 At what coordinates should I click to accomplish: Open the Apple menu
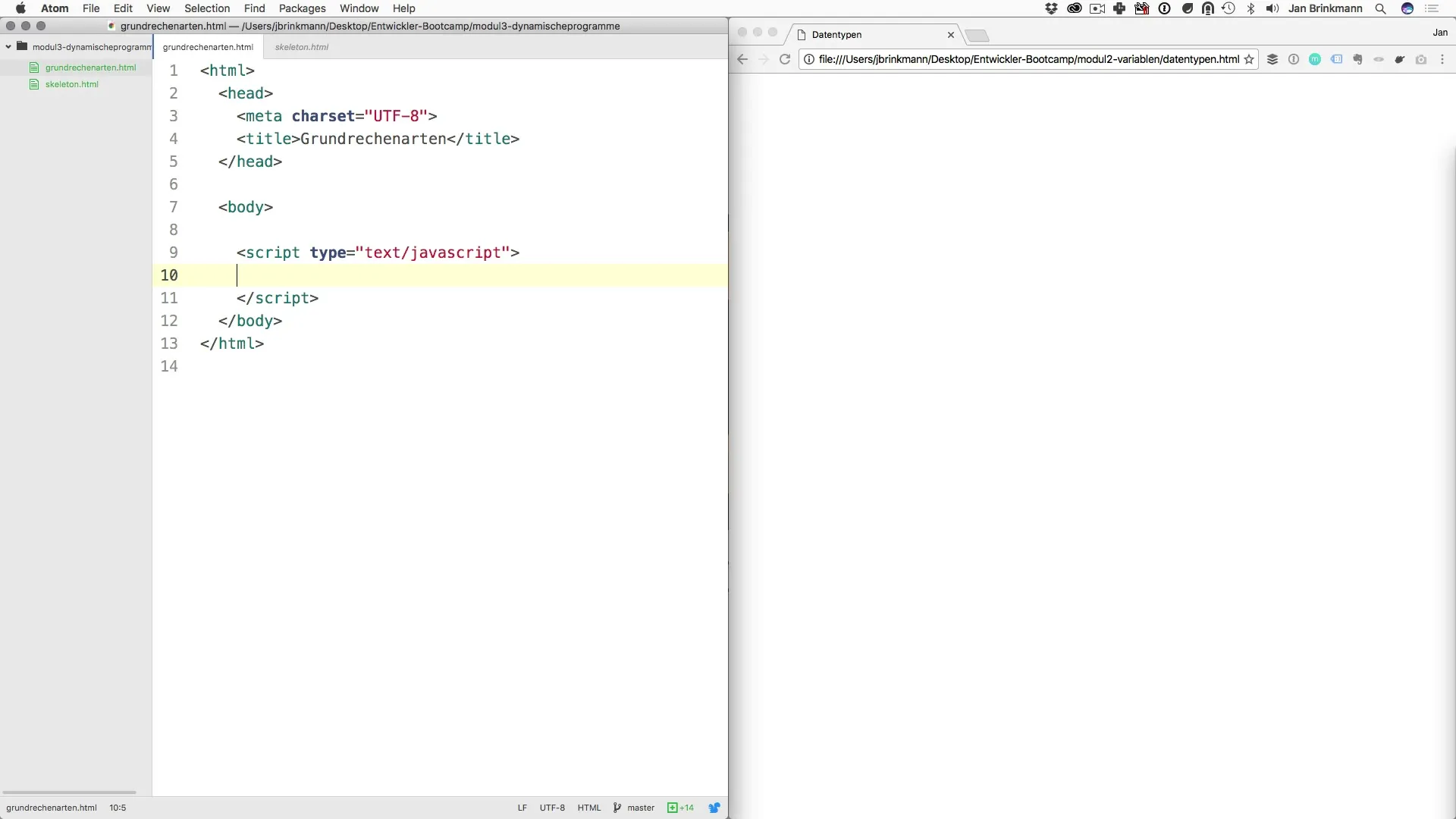20,8
